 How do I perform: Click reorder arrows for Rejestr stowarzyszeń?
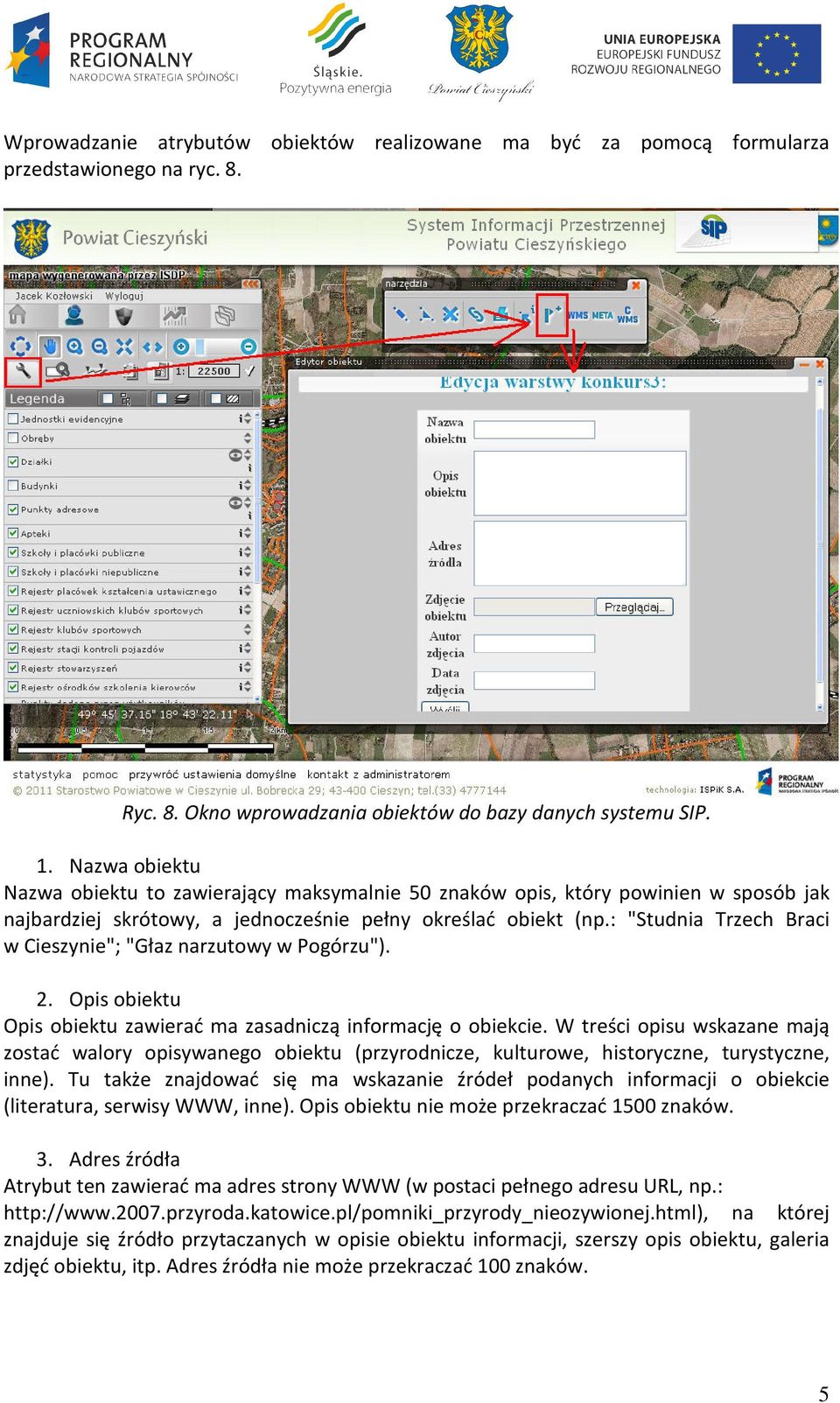248,668
